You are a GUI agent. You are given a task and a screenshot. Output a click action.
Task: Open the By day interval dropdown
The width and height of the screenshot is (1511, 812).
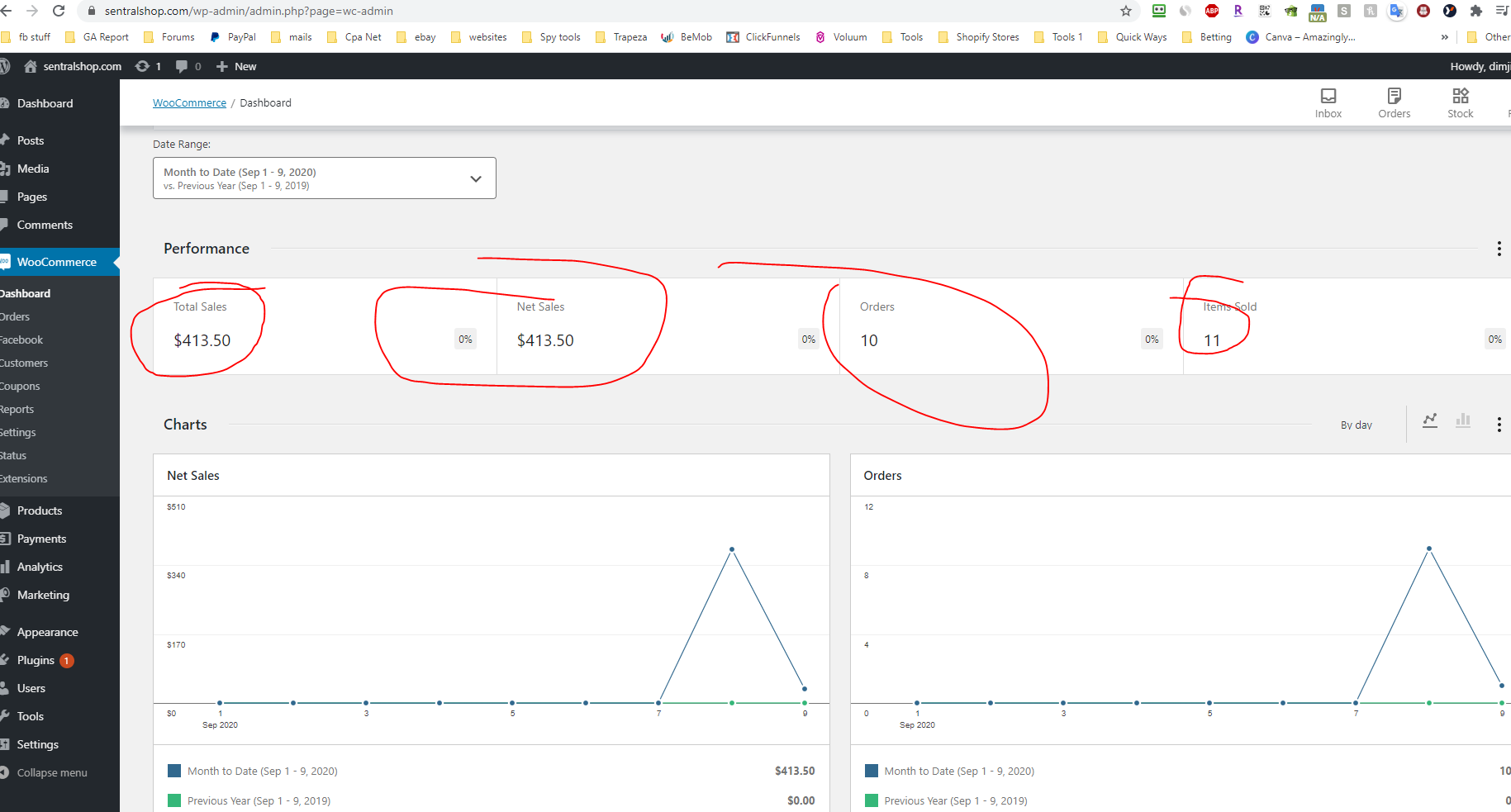tap(1357, 425)
